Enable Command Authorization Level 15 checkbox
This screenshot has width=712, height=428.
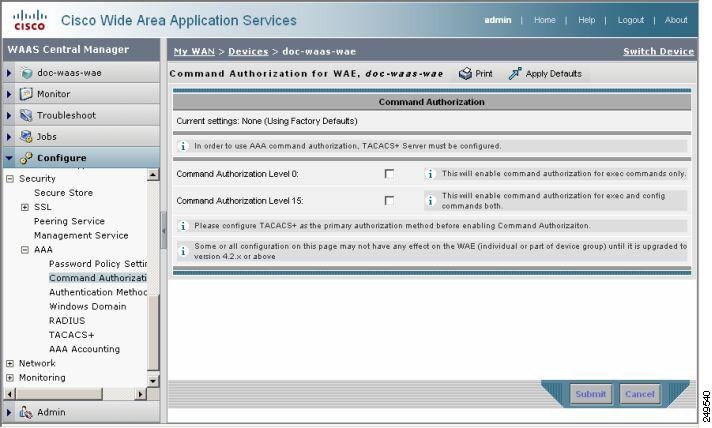(389, 201)
